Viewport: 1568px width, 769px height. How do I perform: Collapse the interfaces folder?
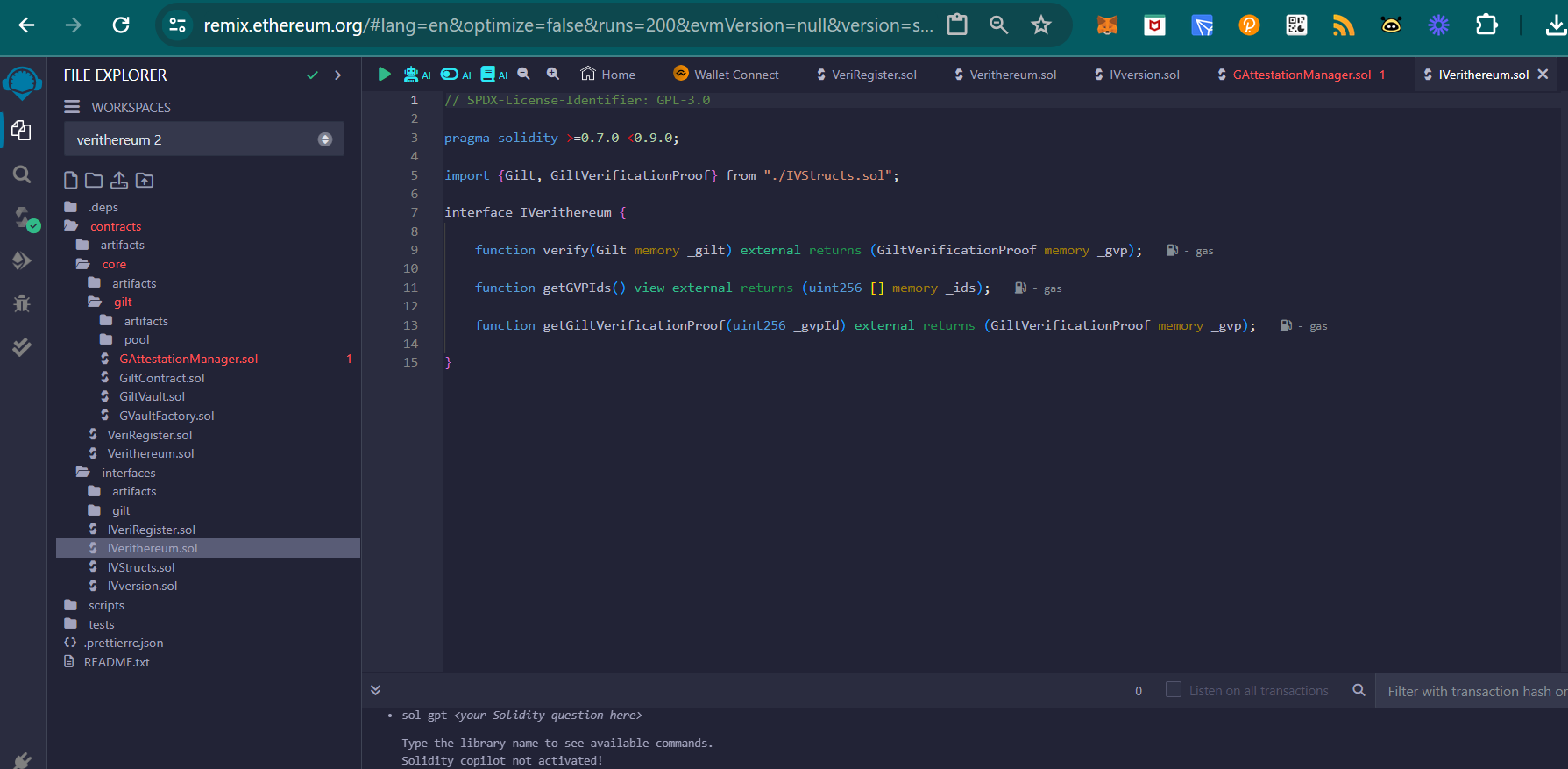tap(128, 473)
